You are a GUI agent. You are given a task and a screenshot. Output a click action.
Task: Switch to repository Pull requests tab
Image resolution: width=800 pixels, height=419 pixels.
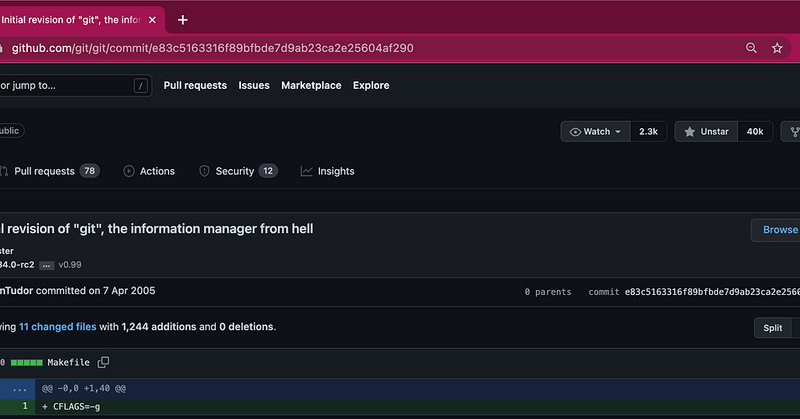point(49,171)
